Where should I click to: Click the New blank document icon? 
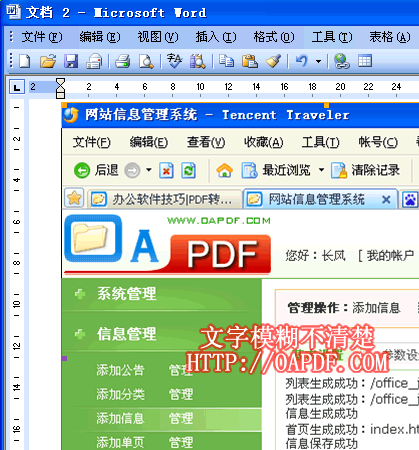pos(25,61)
